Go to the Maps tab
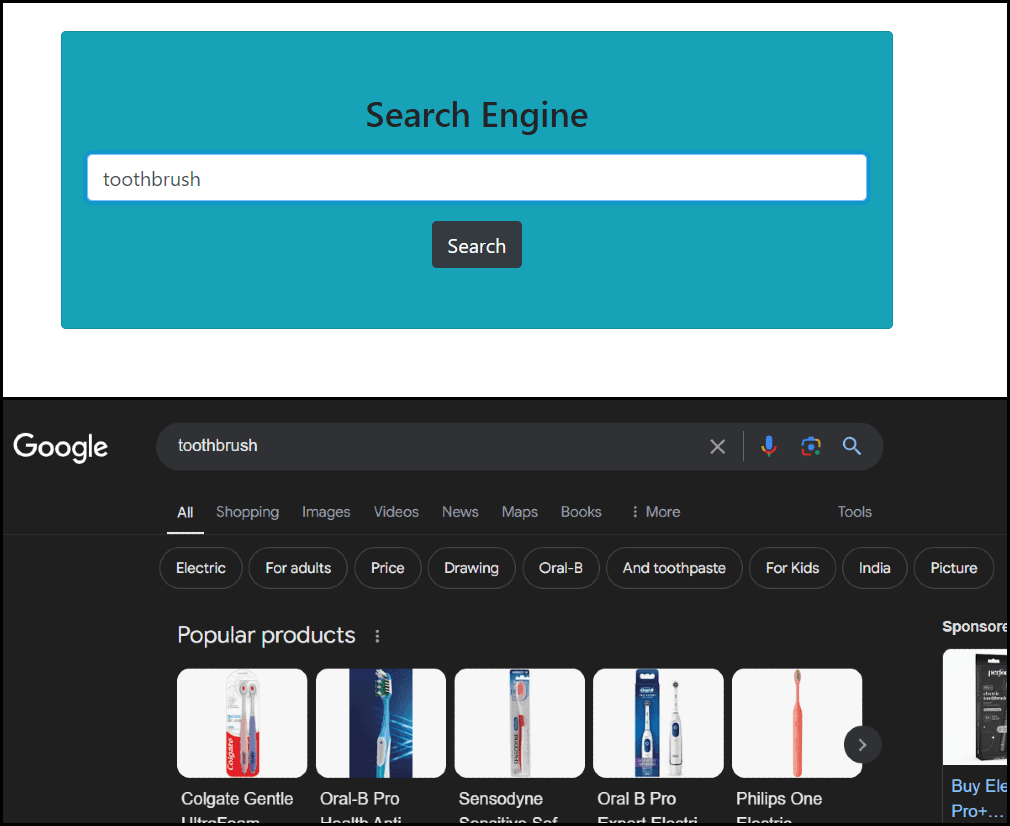Viewport: 1010px width, 826px height. pos(520,512)
